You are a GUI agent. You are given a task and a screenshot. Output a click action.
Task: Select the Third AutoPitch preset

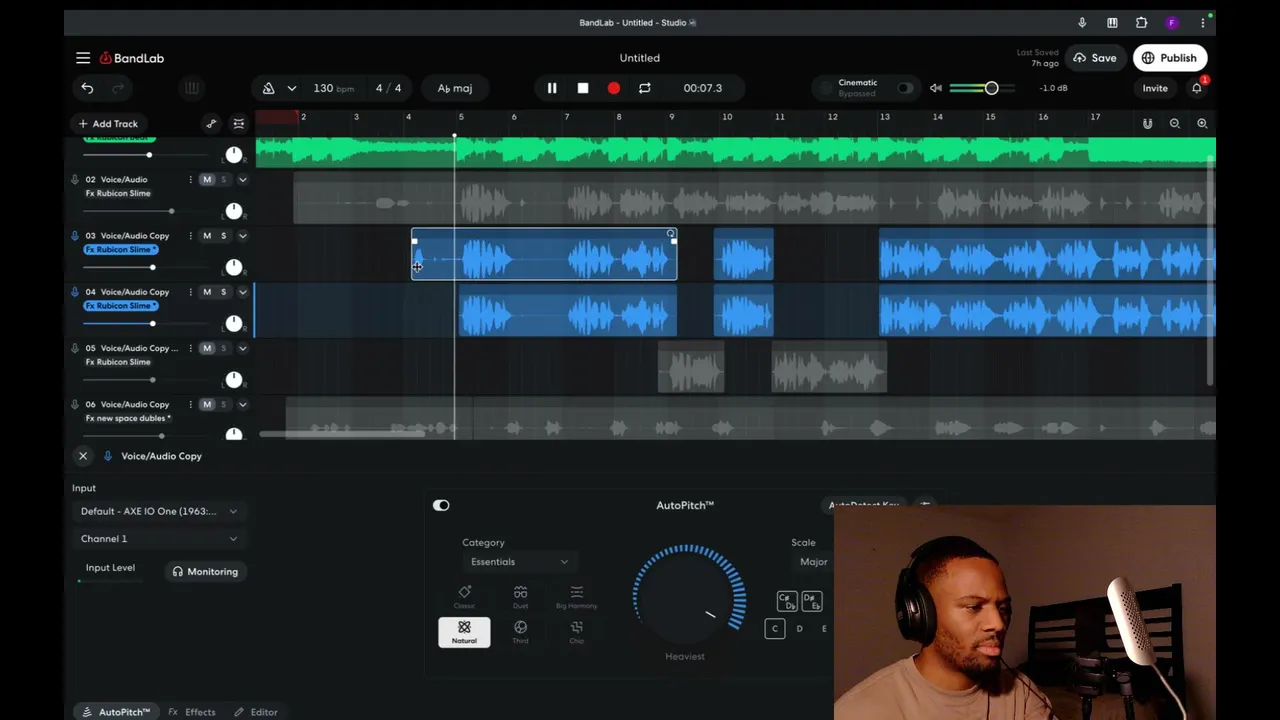(x=520, y=632)
